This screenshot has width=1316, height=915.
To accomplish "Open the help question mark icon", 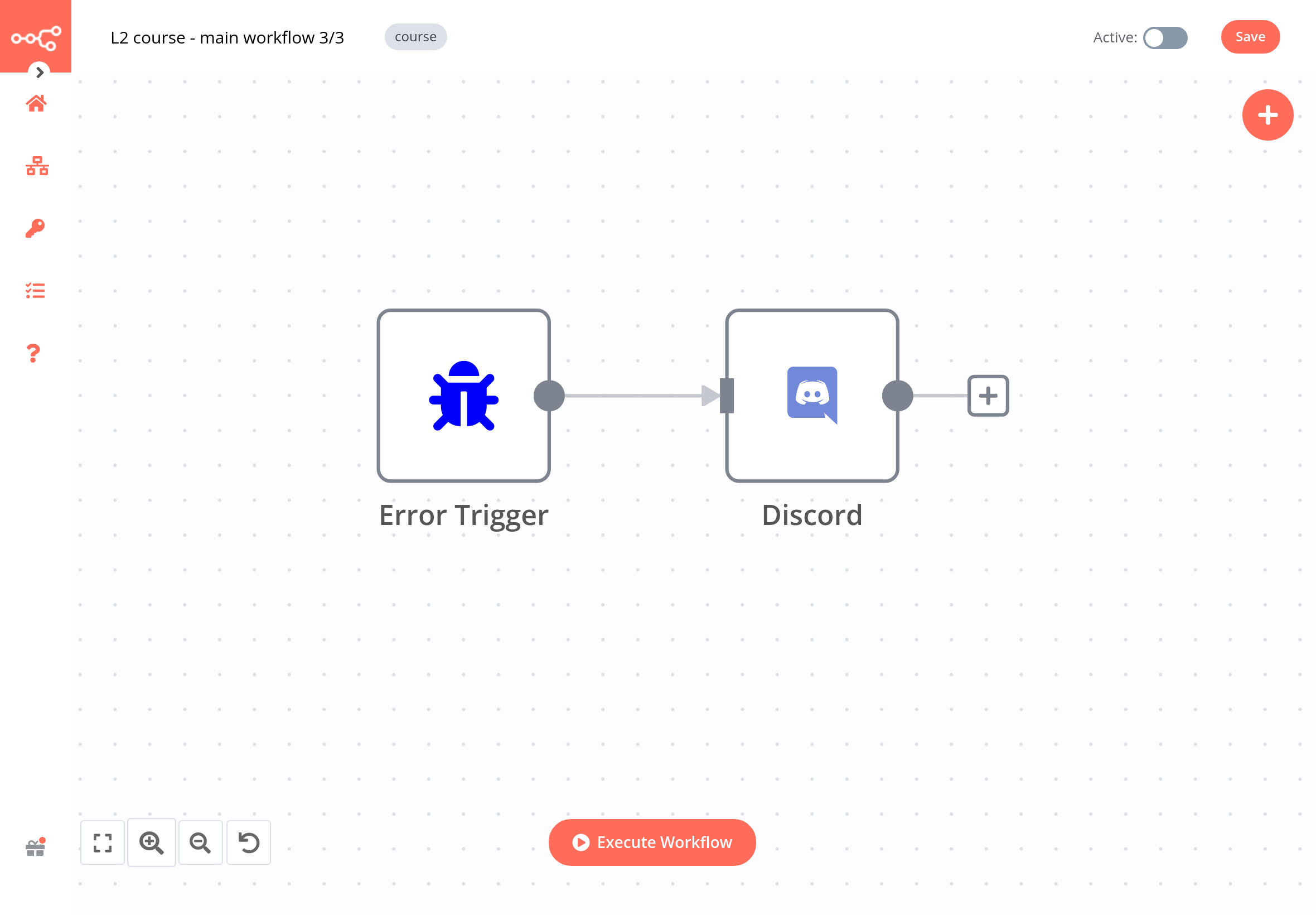I will (33, 353).
